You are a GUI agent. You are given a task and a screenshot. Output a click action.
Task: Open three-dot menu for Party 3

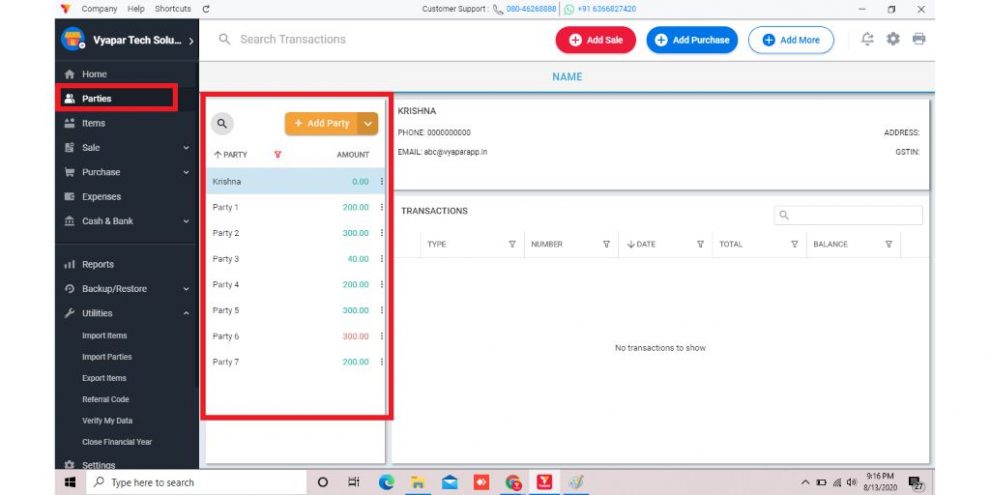pos(381,259)
